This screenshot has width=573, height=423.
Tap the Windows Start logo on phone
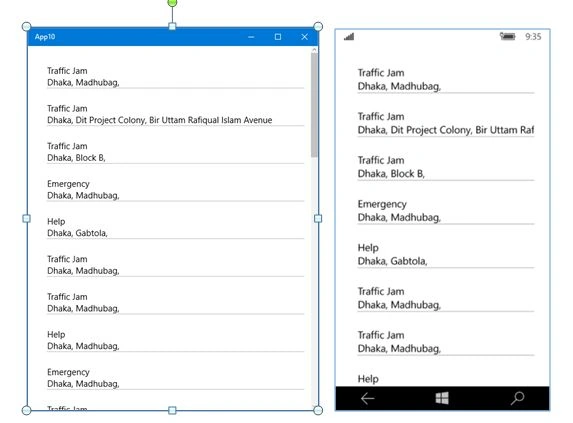point(442,398)
